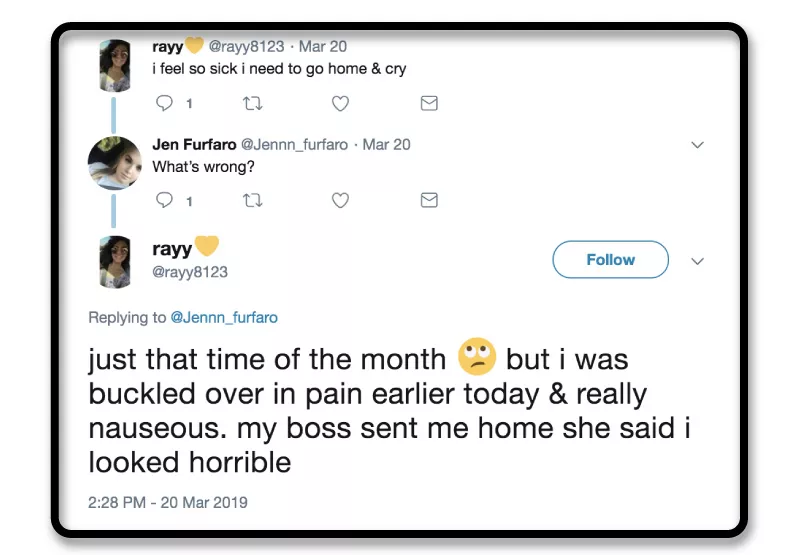The image size is (800, 555).
Task: Open @Jennn_furfaro link in 'Replying to'
Action: (224, 317)
